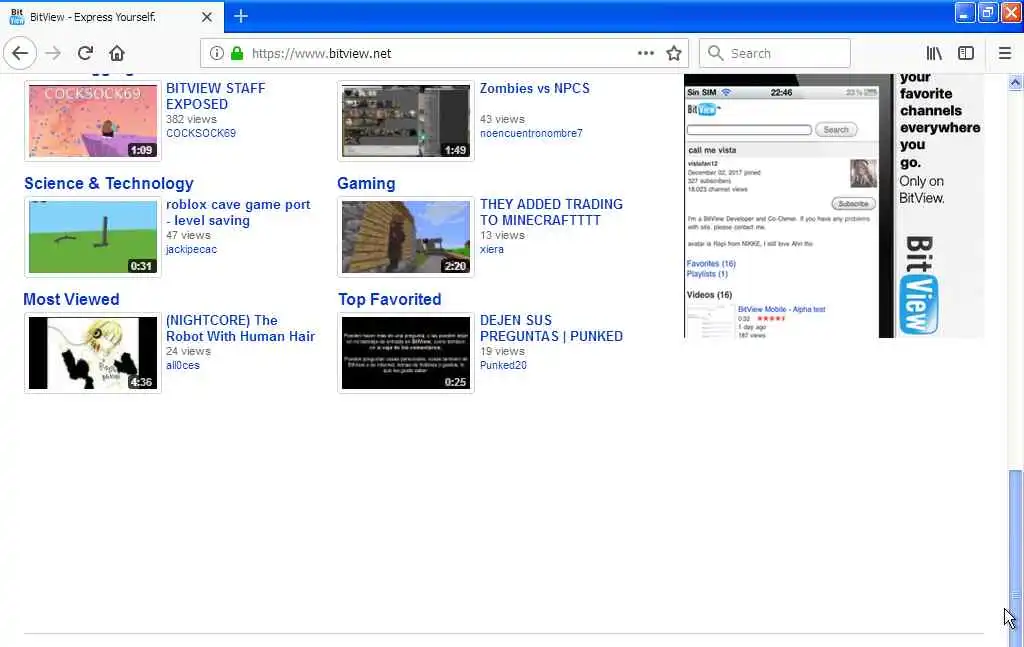
Task: Open NIGHTCORE Robot With Human Hair link
Action: (240, 328)
